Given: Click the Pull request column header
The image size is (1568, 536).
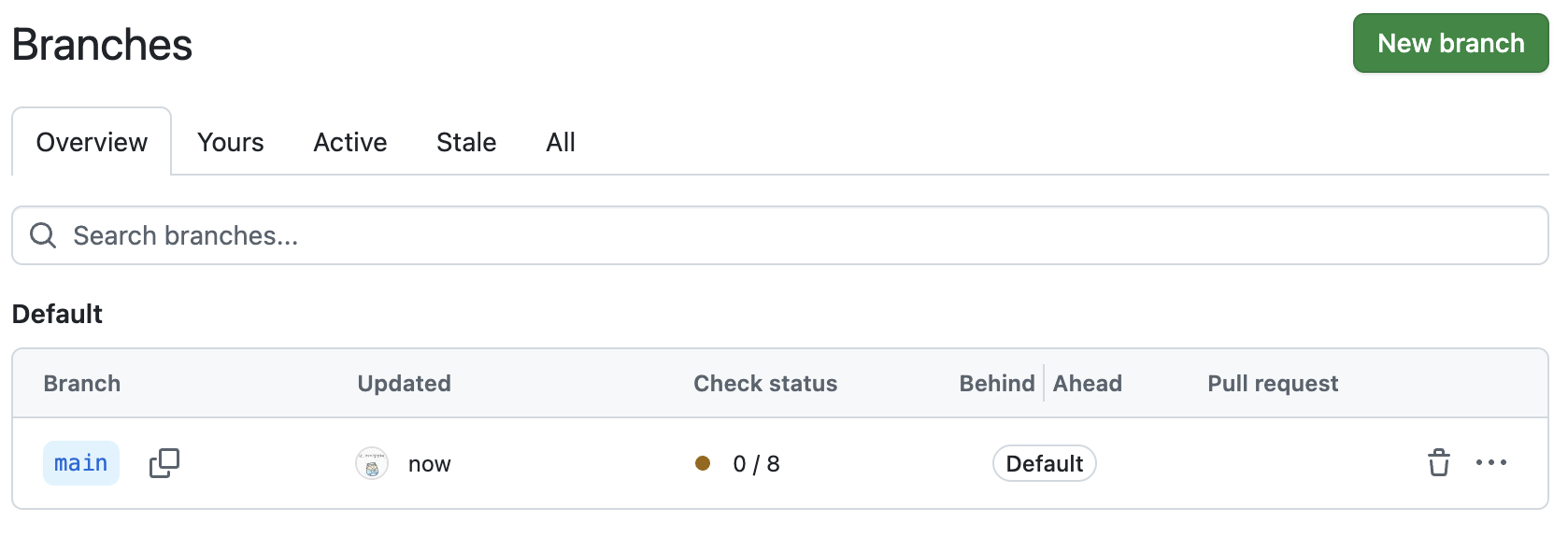Looking at the screenshot, I should pos(1273,384).
